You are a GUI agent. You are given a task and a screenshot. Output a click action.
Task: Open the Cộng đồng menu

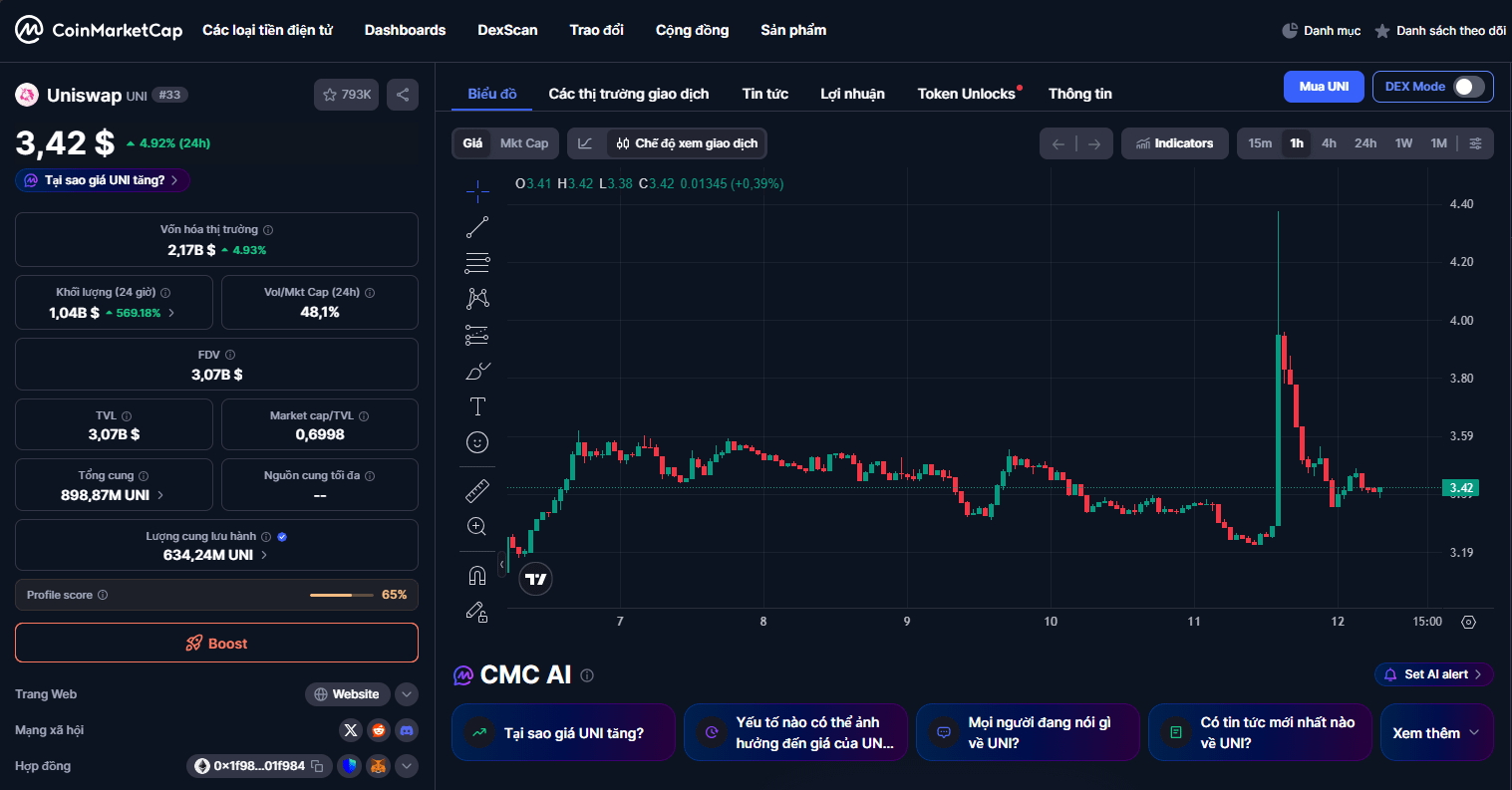point(692,30)
